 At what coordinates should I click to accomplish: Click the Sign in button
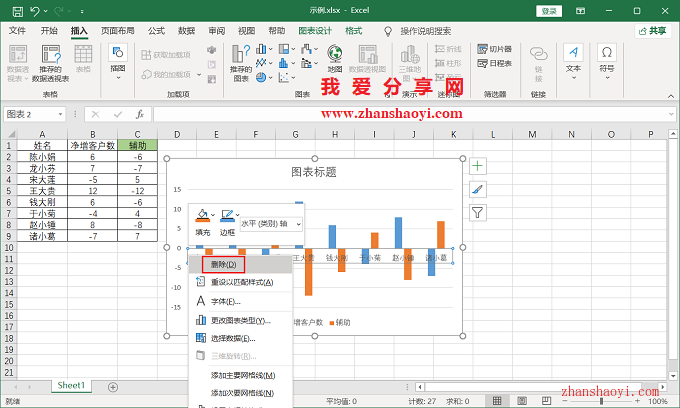pos(549,11)
